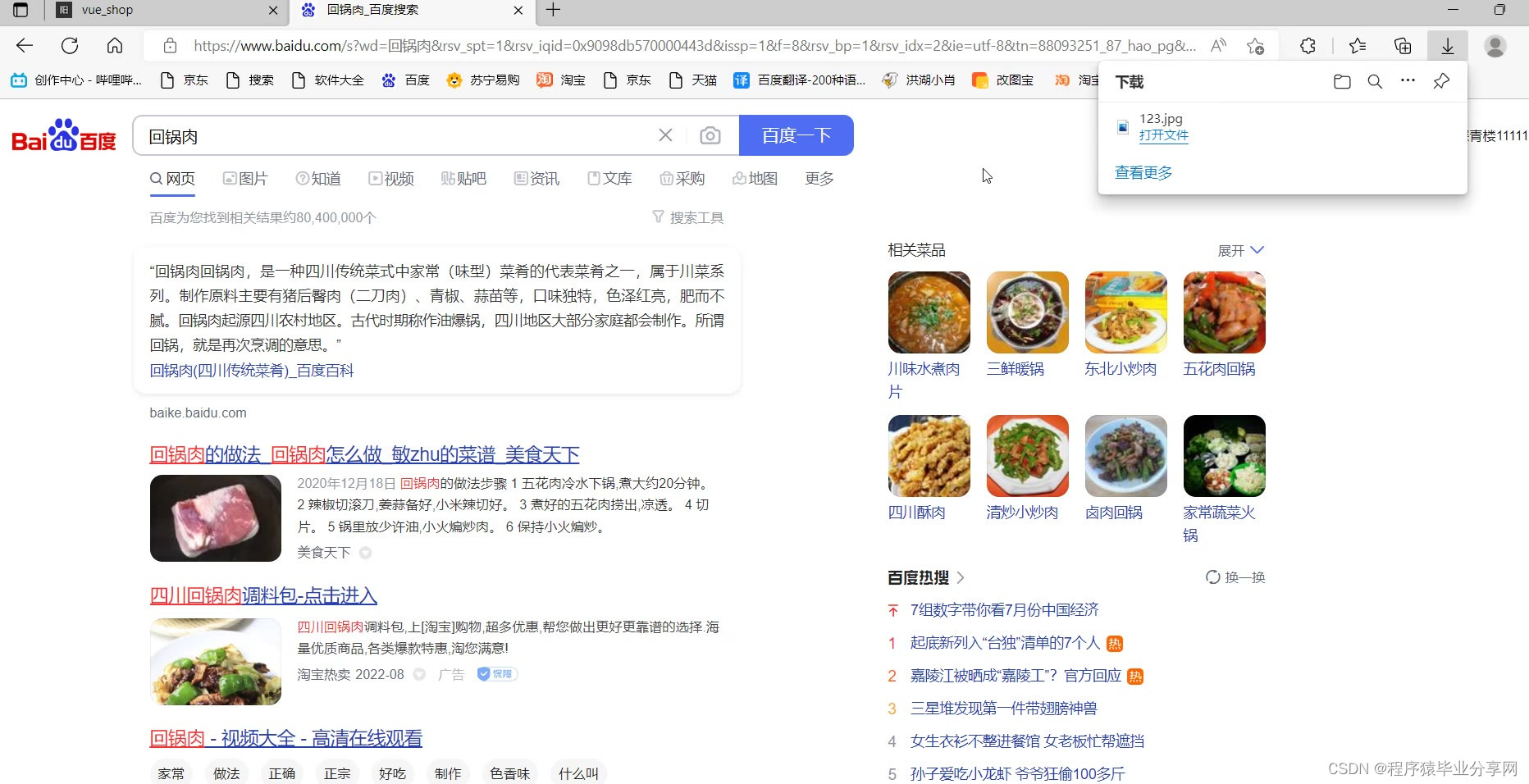Image resolution: width=1529 pixels, height=784 pixels.
Task: Select the 家常 video filter chip
Action: tap(171, 773)
